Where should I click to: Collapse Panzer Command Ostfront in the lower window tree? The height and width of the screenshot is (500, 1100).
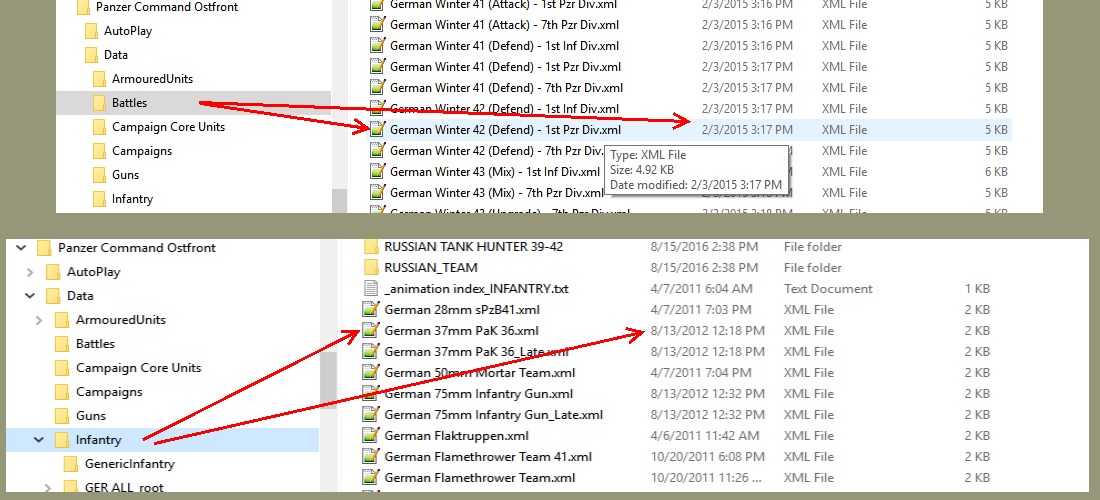click(20, 248)
